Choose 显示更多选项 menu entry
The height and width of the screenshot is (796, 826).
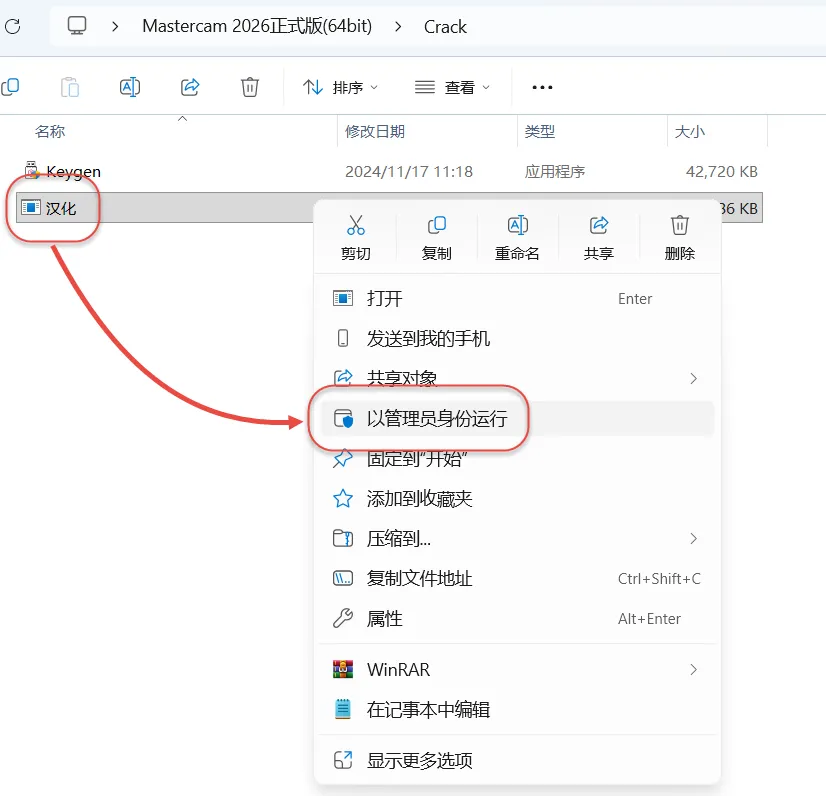click(x=517, y=760)
